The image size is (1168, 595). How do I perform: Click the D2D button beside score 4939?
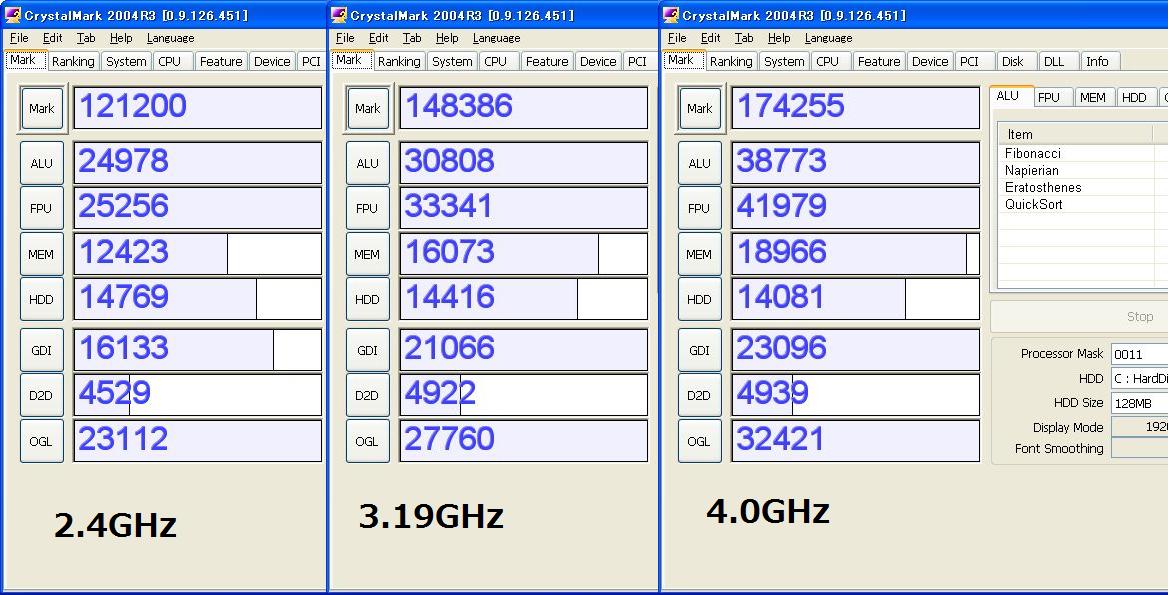pyautogui.click(x=699, y=395)
